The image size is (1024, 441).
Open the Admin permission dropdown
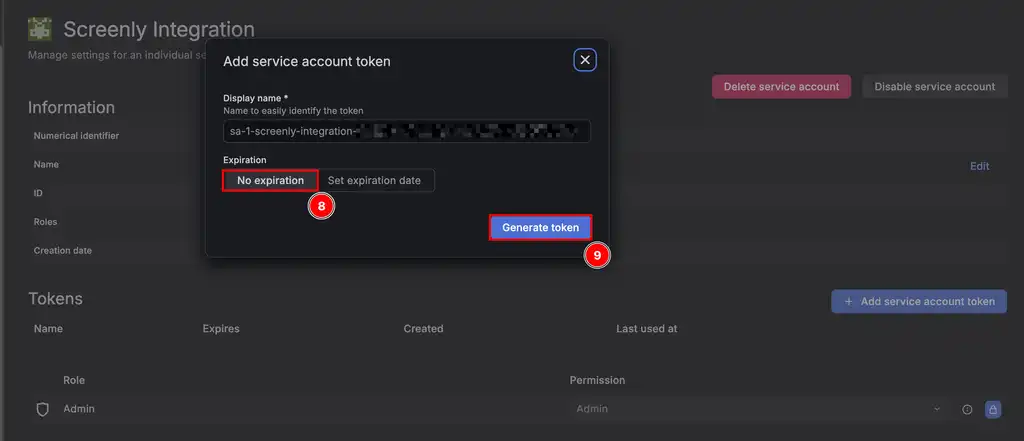click(758, 409)
